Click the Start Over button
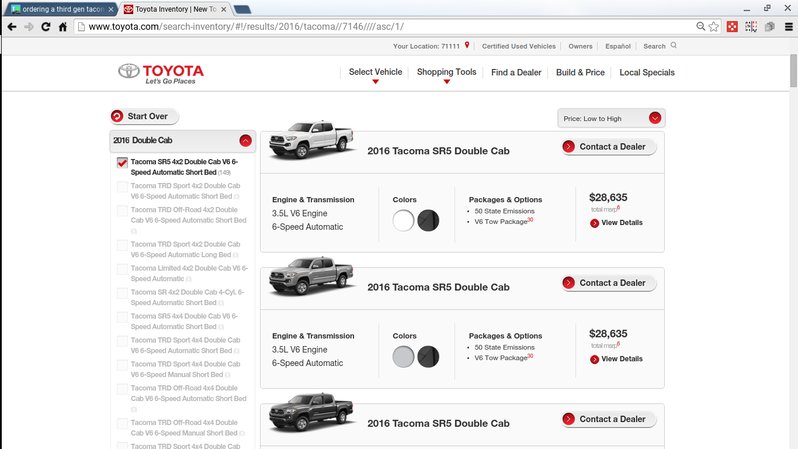Viewport: 798px width, 449px height. coord(145,116)
